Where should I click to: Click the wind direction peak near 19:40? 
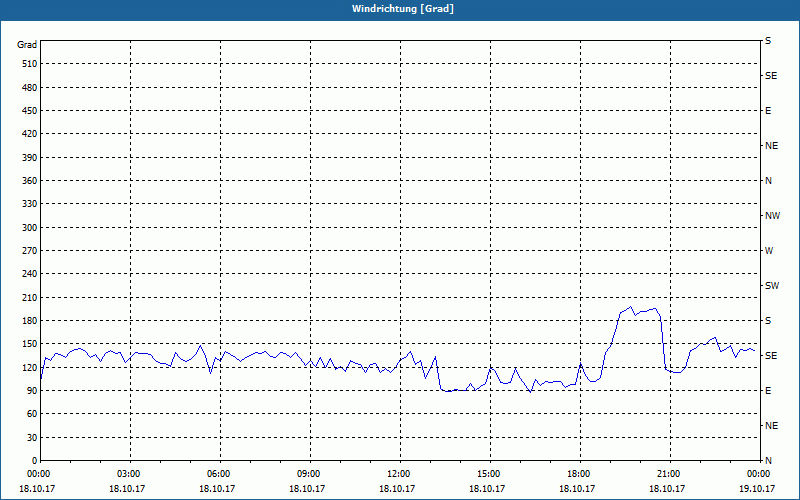[x=631, y=307]
